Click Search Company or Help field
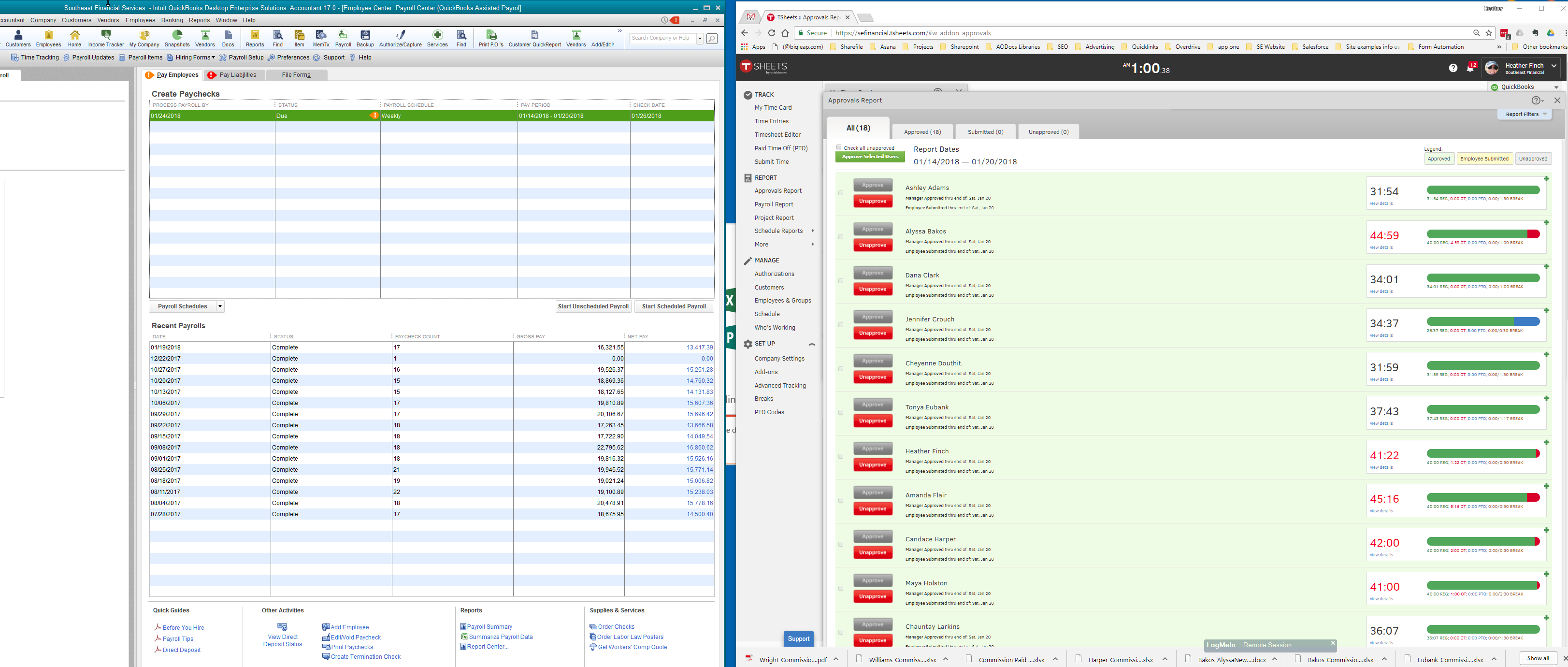This screenshot has width=1568, height=667. [662, 38]
